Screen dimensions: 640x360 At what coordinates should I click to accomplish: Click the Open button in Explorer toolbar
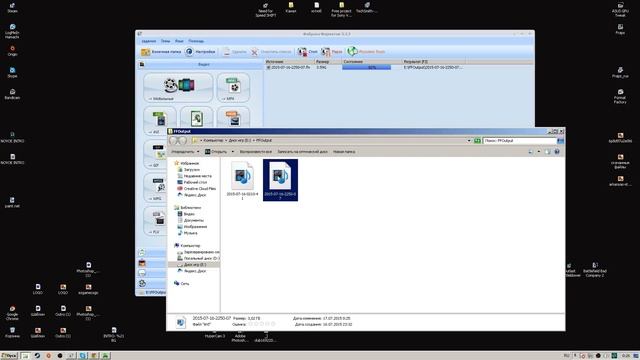click(x=216, y=152)
